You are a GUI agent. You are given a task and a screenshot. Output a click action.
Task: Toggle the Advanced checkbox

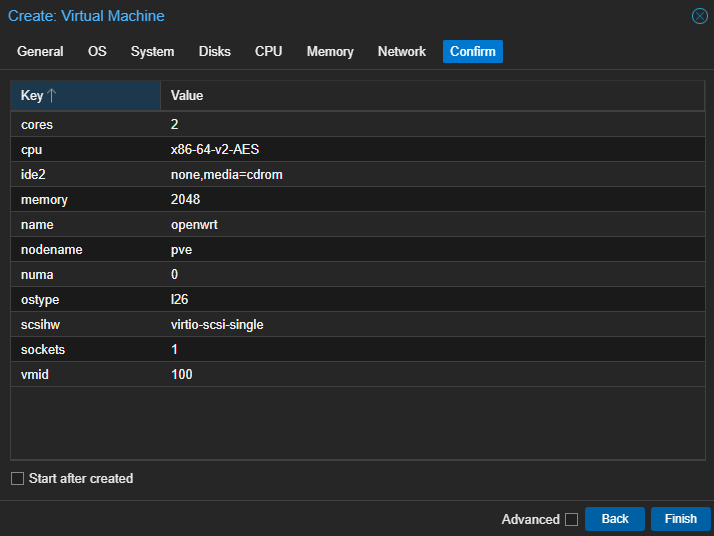click(571, 519)
